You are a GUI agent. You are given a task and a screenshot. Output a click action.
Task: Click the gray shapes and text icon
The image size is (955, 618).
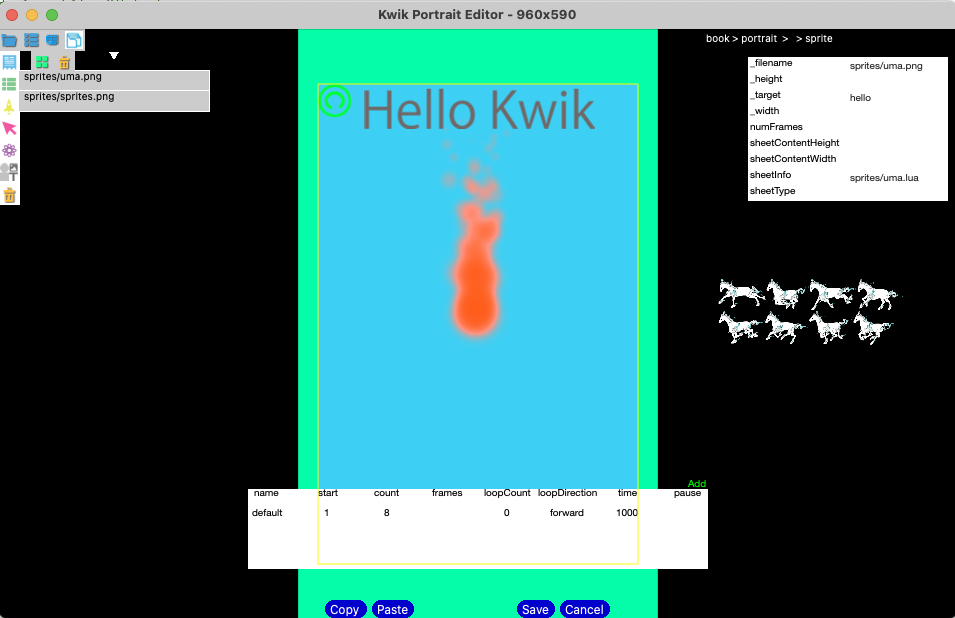click(9, 172)
